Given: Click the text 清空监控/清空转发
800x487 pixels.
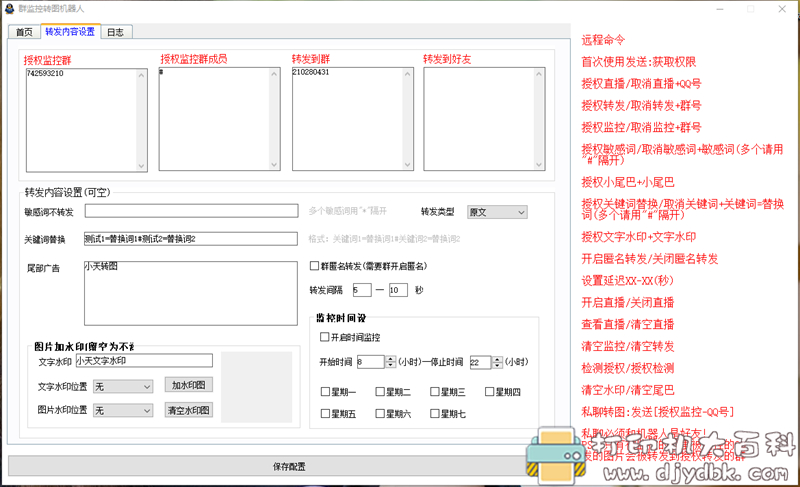Looking at the screenshot, I should coord(628,346).
